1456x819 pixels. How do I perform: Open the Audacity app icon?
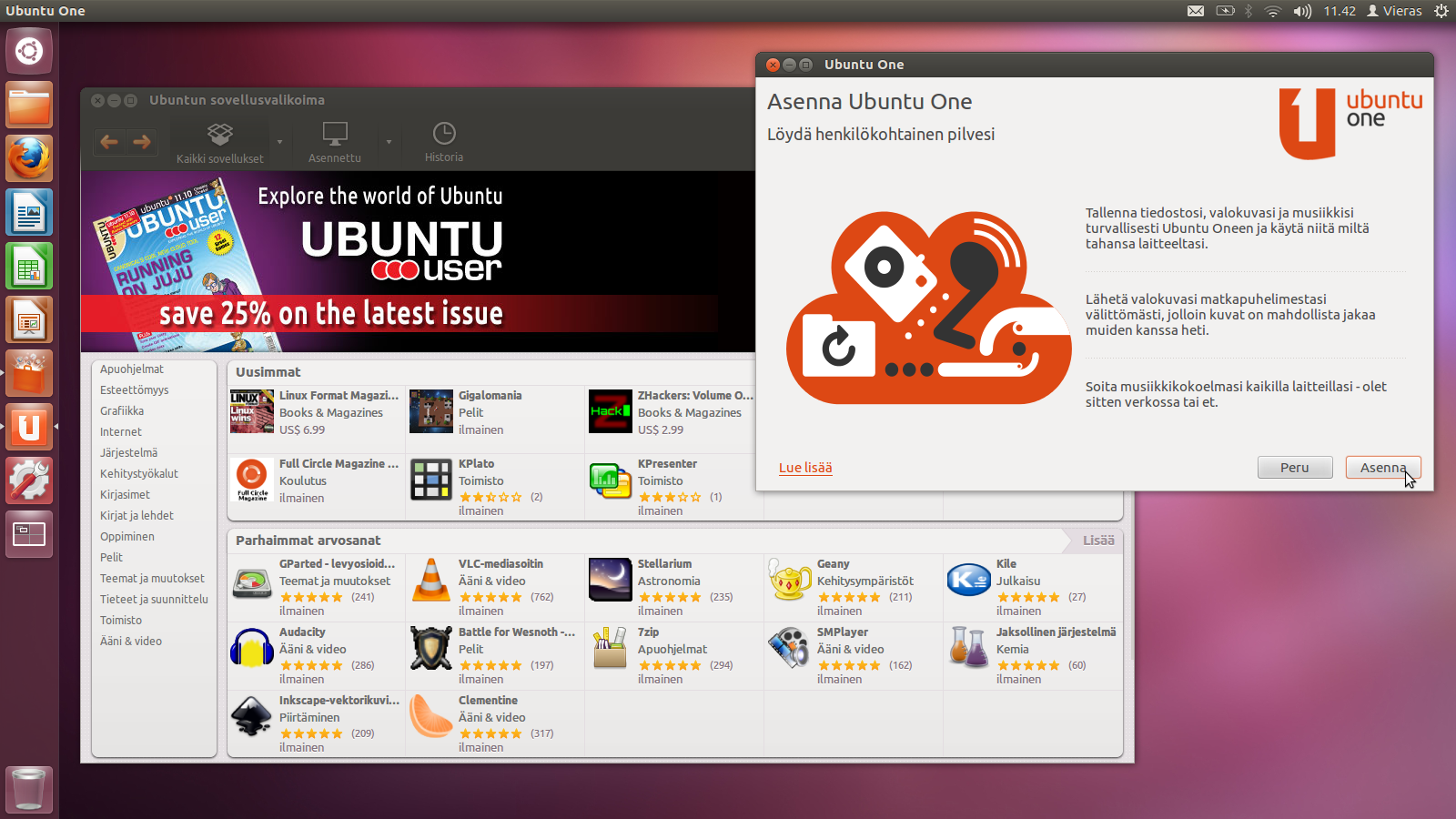[x=252, y=649]
